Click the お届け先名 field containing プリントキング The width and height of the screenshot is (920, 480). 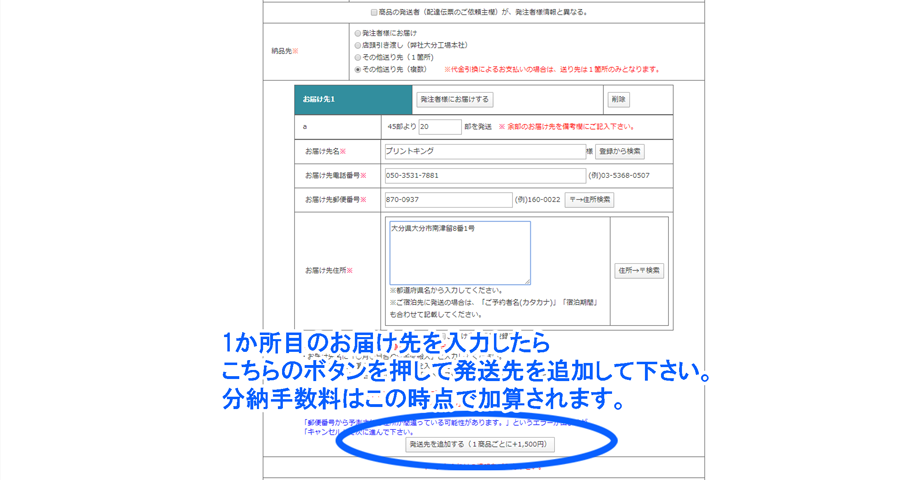pyautogui.click(x=485, y=151)
